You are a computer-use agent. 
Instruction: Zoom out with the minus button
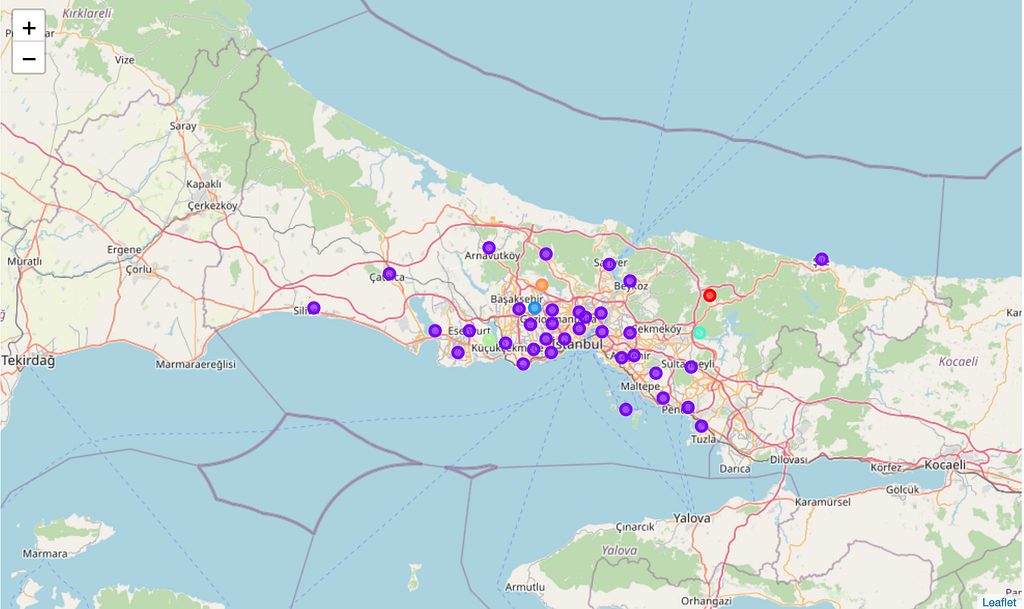(x=29, y=59)
